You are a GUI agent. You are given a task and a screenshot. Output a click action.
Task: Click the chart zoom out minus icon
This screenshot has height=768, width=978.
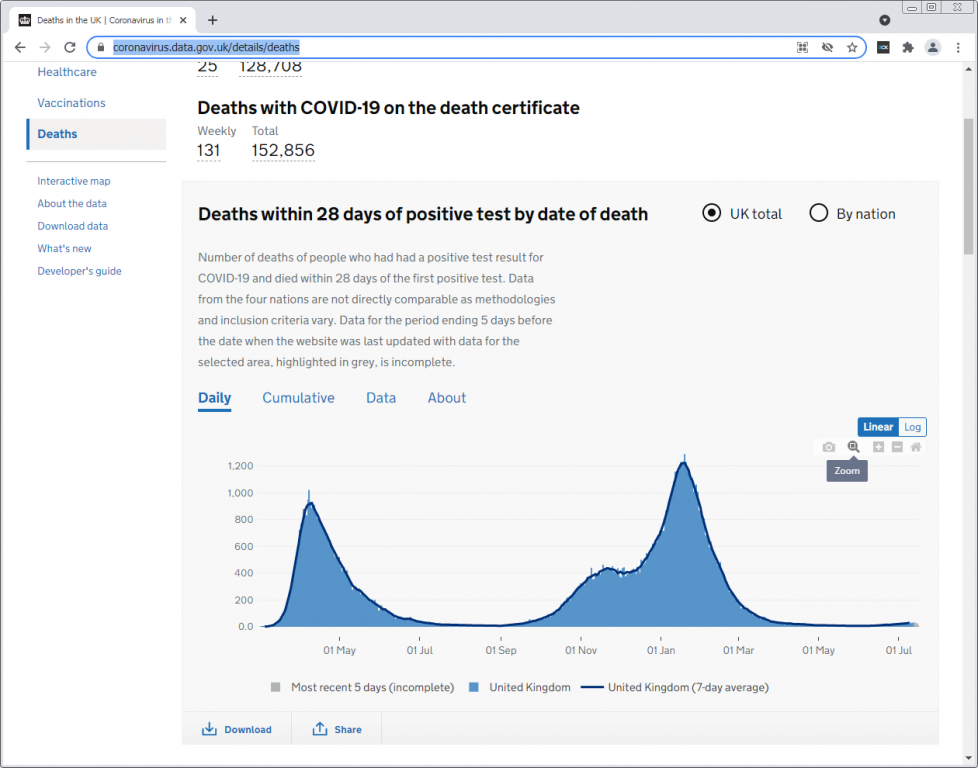point(897,447)
